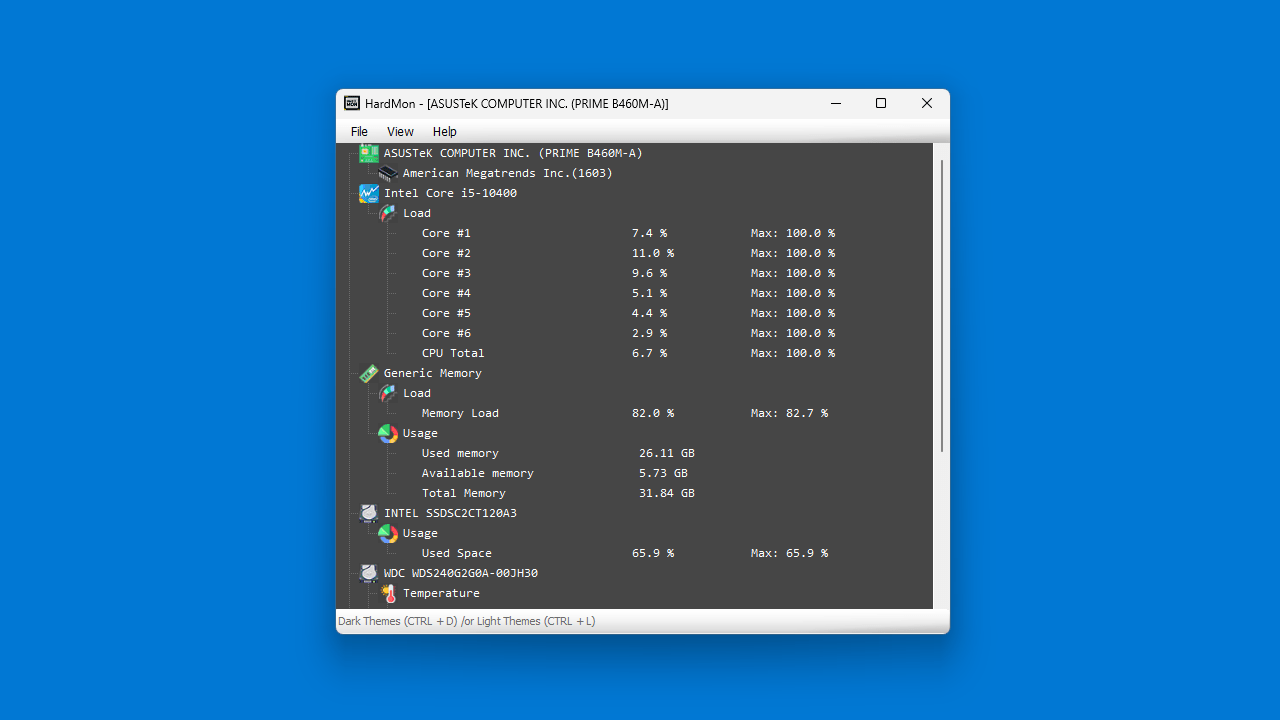Click the Max: 82.7 % memory value
This screenshot has height=720, width=1280.
click(789, 413)
